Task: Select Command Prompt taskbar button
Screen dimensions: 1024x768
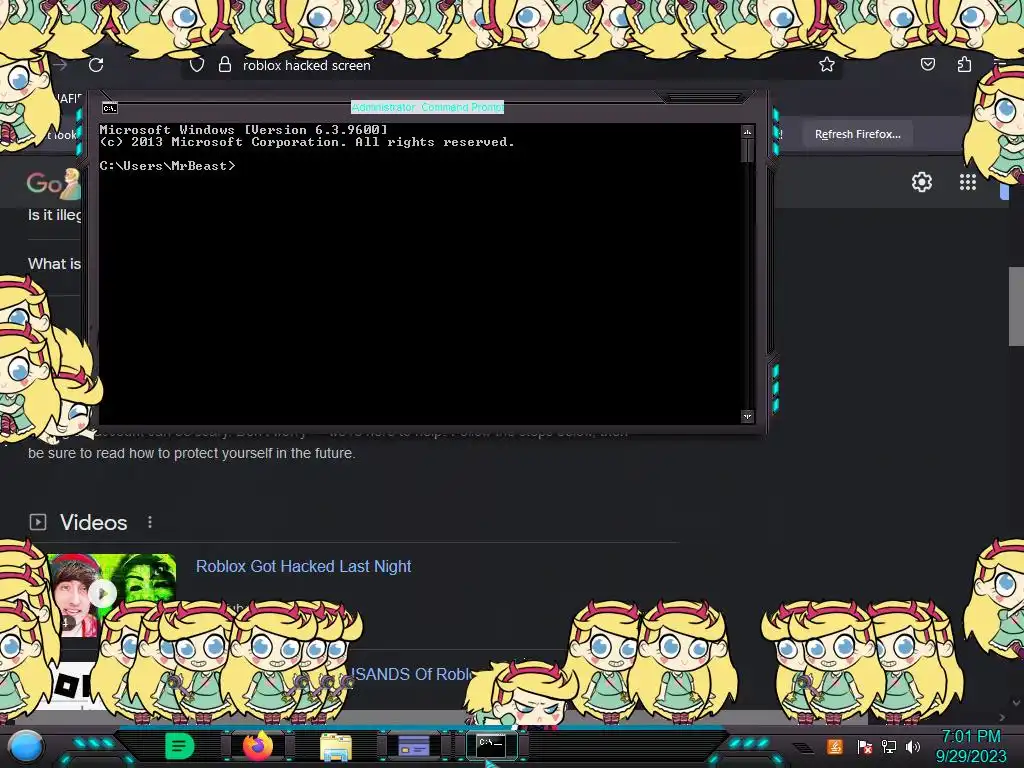Action: (x=491, y=745)
